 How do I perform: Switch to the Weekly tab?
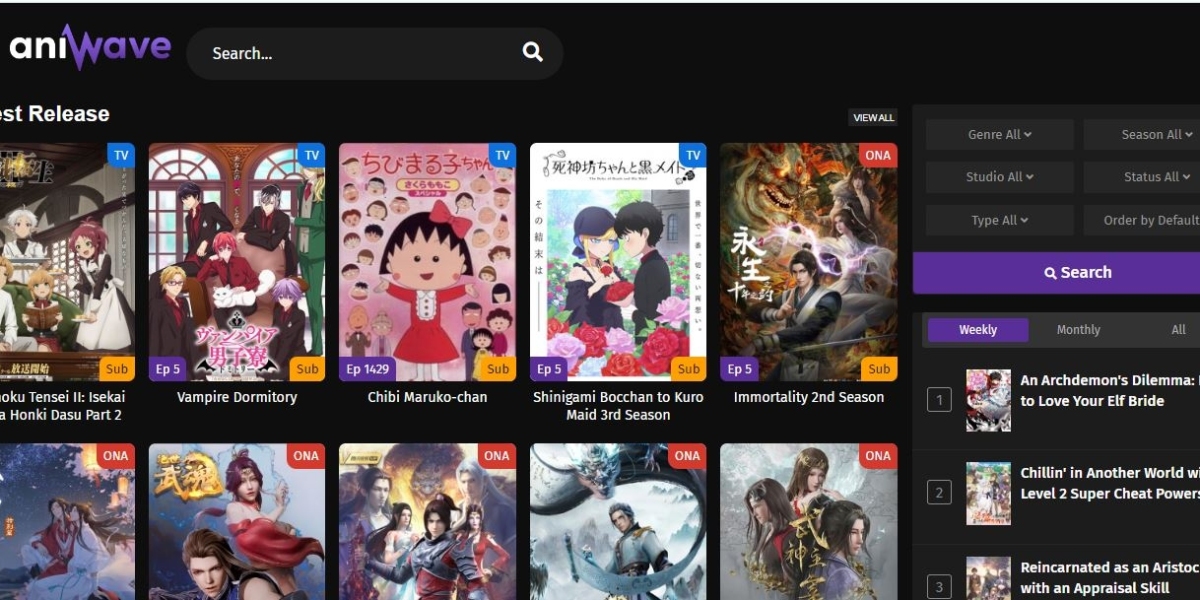point(977,330)
